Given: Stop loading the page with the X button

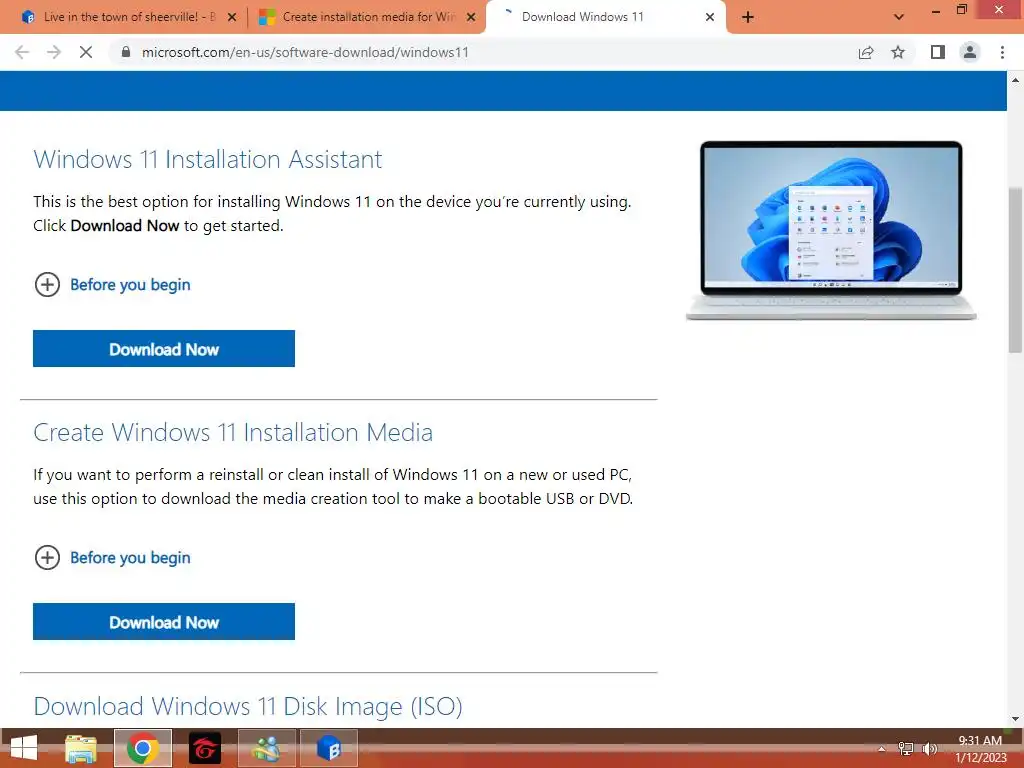Looking at the screenshot, I should (x=86, y=52).
